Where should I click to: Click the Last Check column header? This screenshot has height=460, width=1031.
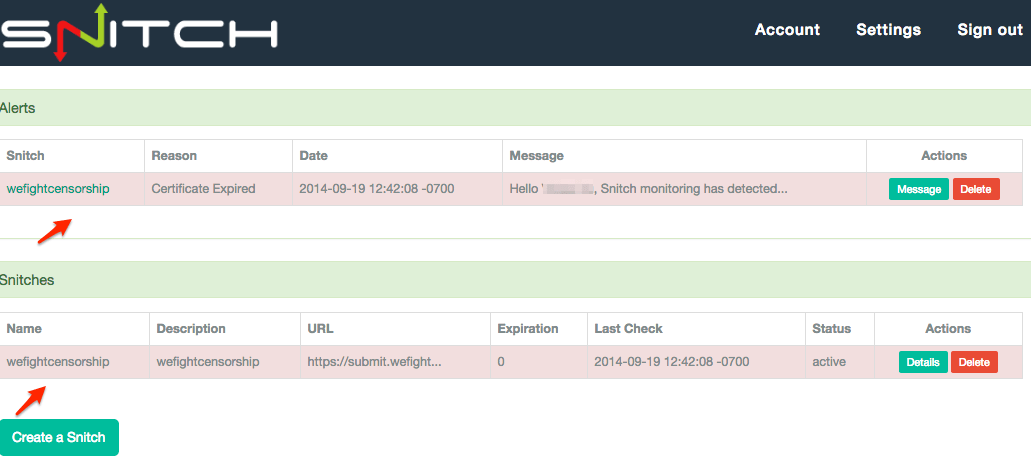[x=629, y=329]
